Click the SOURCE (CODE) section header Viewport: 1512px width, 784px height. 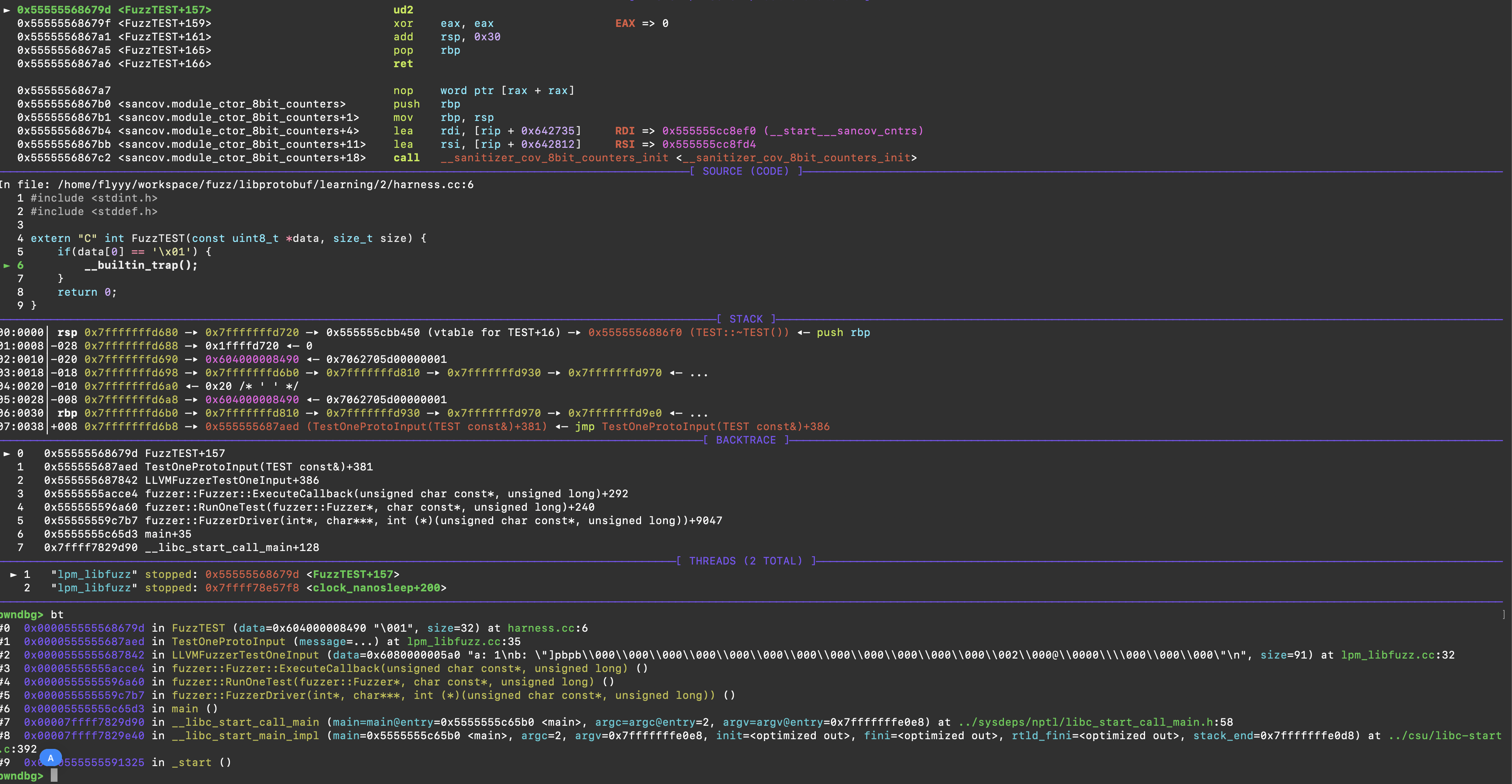746,171
